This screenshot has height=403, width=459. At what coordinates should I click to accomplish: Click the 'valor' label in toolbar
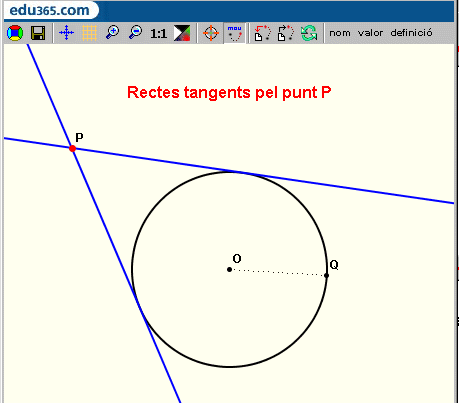coord(370,33)
